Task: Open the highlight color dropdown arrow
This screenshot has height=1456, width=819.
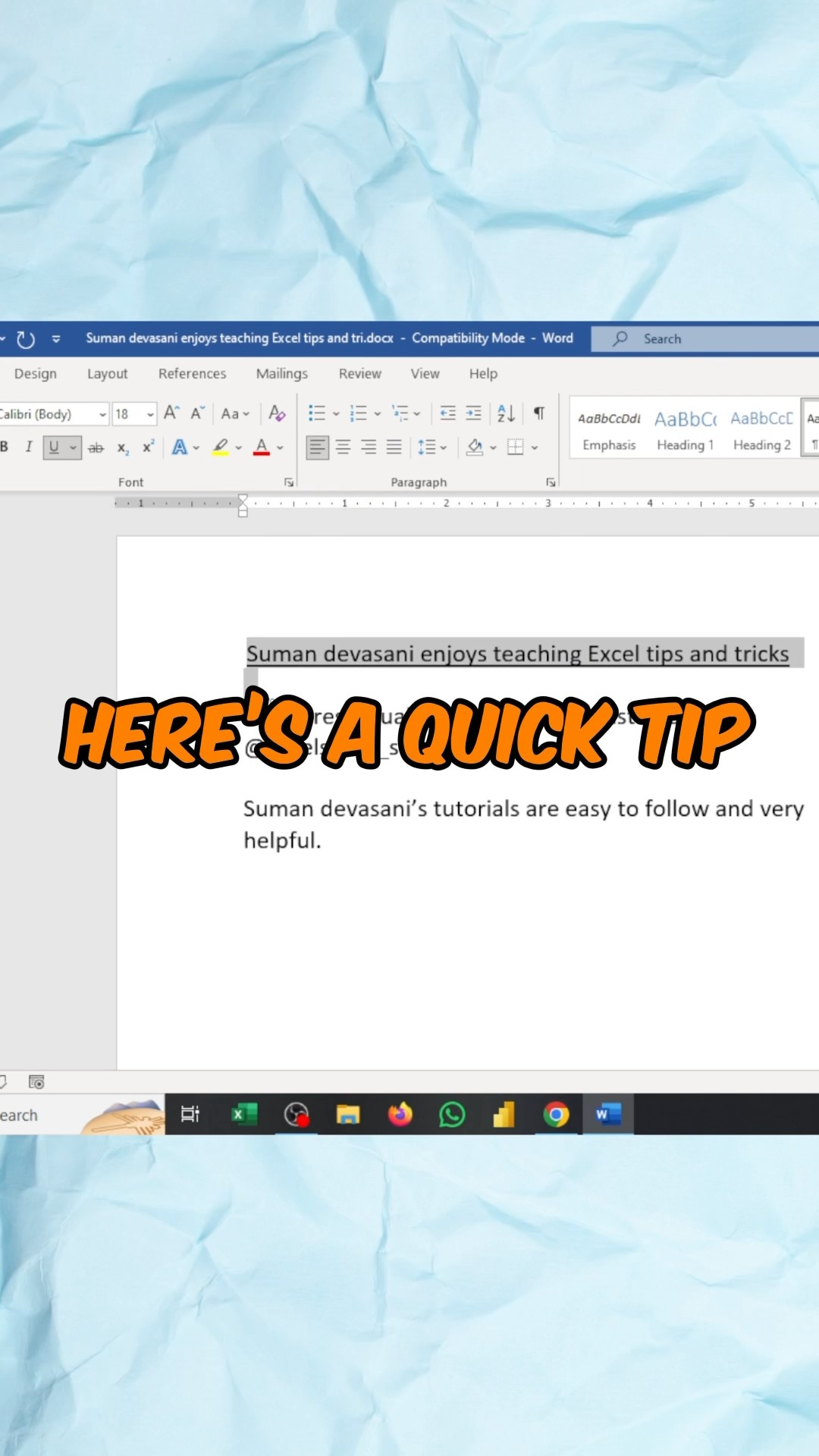Action: point(238,447)
